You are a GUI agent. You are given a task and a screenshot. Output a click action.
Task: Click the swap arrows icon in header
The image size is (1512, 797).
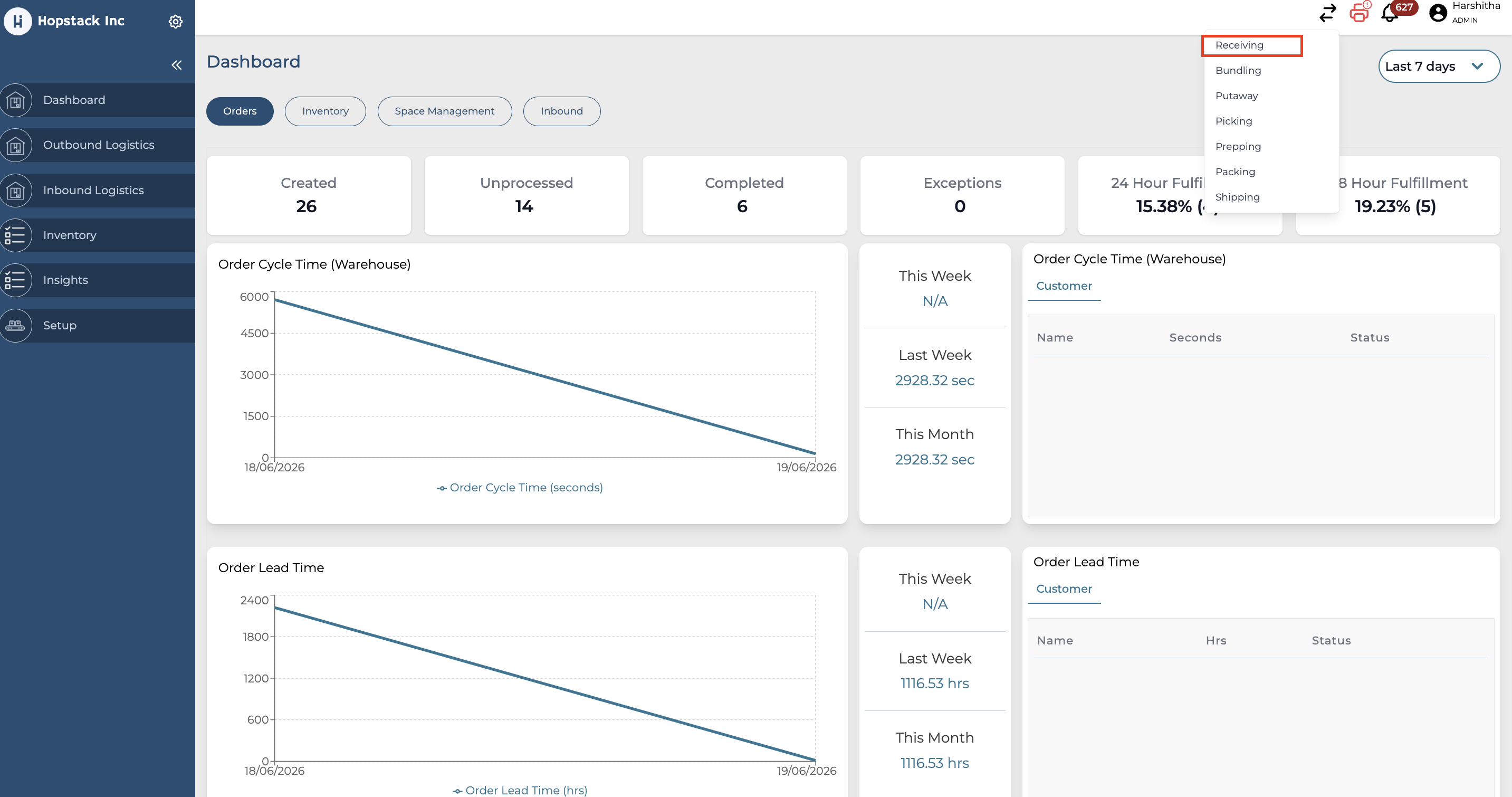click(1328, 13)
